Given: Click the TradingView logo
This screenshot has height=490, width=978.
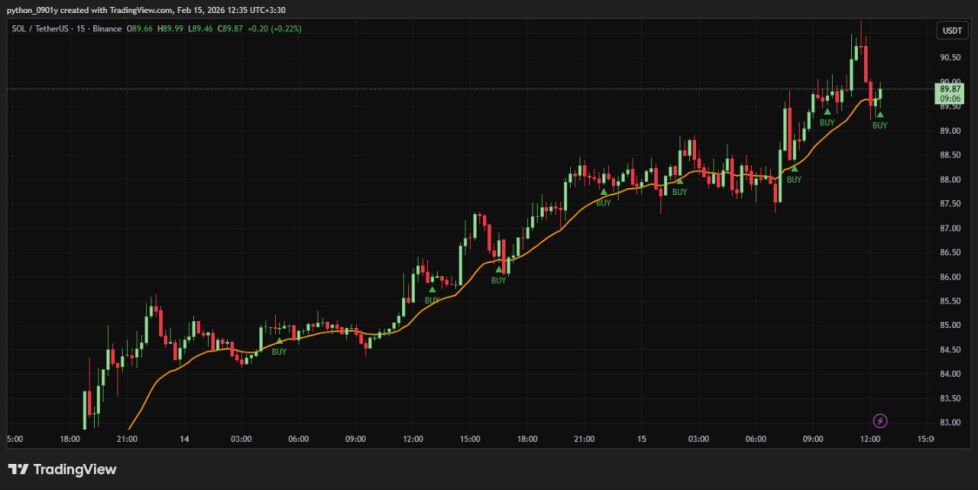Looking at the screenshot, I should [62, 469].
